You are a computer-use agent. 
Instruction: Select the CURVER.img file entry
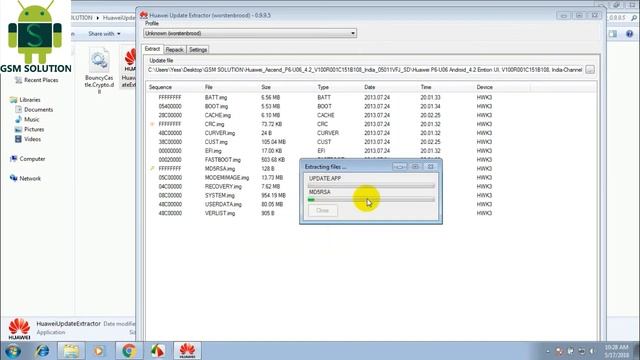click(x=220, y=133)
